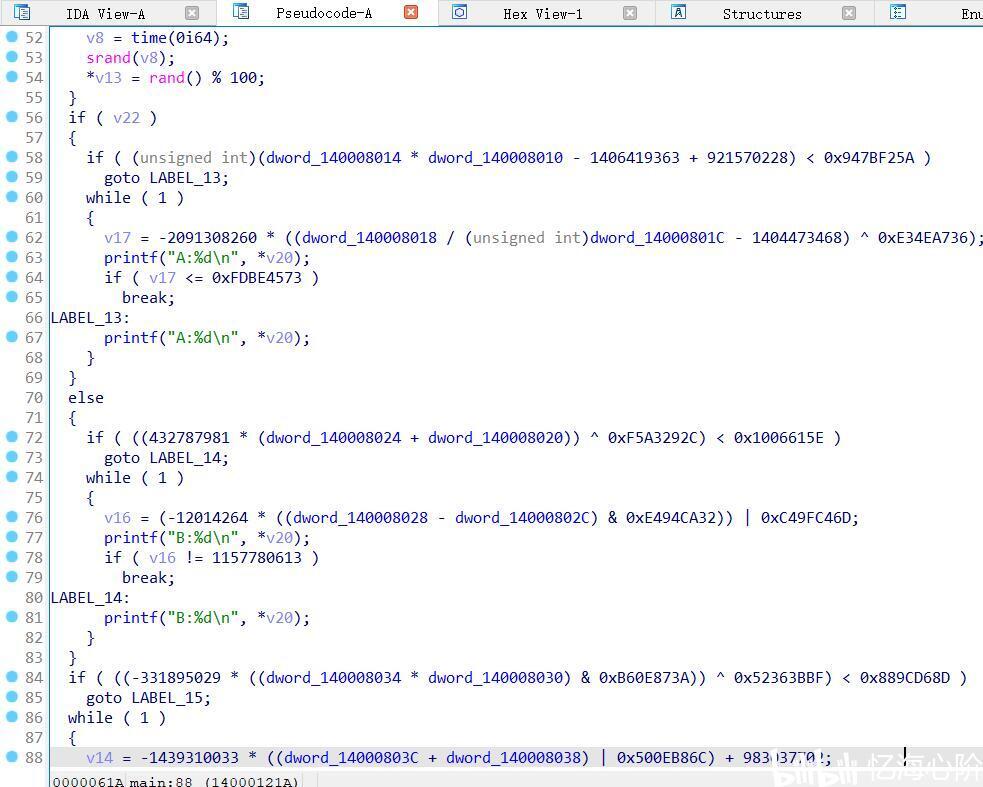Click the LABEL_14: label on line 80

pos(90,598)
